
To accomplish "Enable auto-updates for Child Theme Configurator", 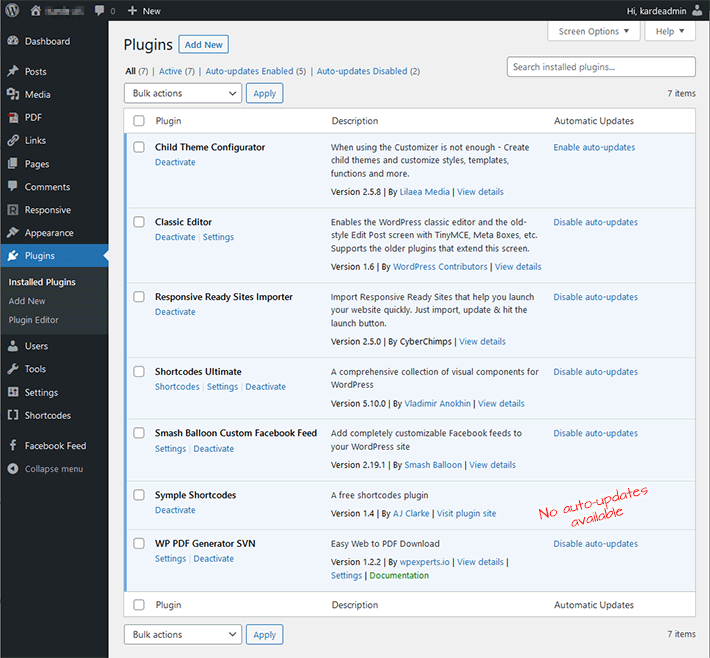I will [x=594, y=147].
